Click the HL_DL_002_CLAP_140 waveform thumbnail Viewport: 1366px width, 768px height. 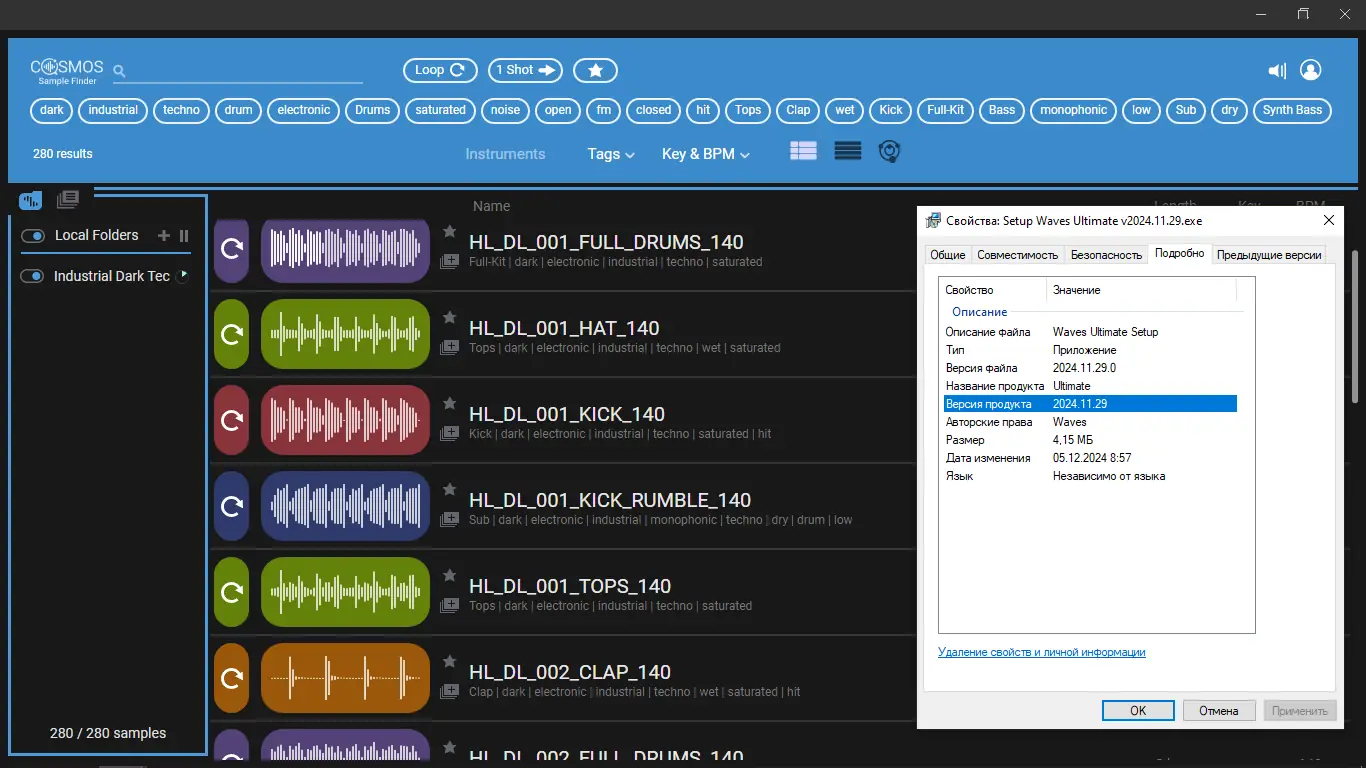coord(346,678)
